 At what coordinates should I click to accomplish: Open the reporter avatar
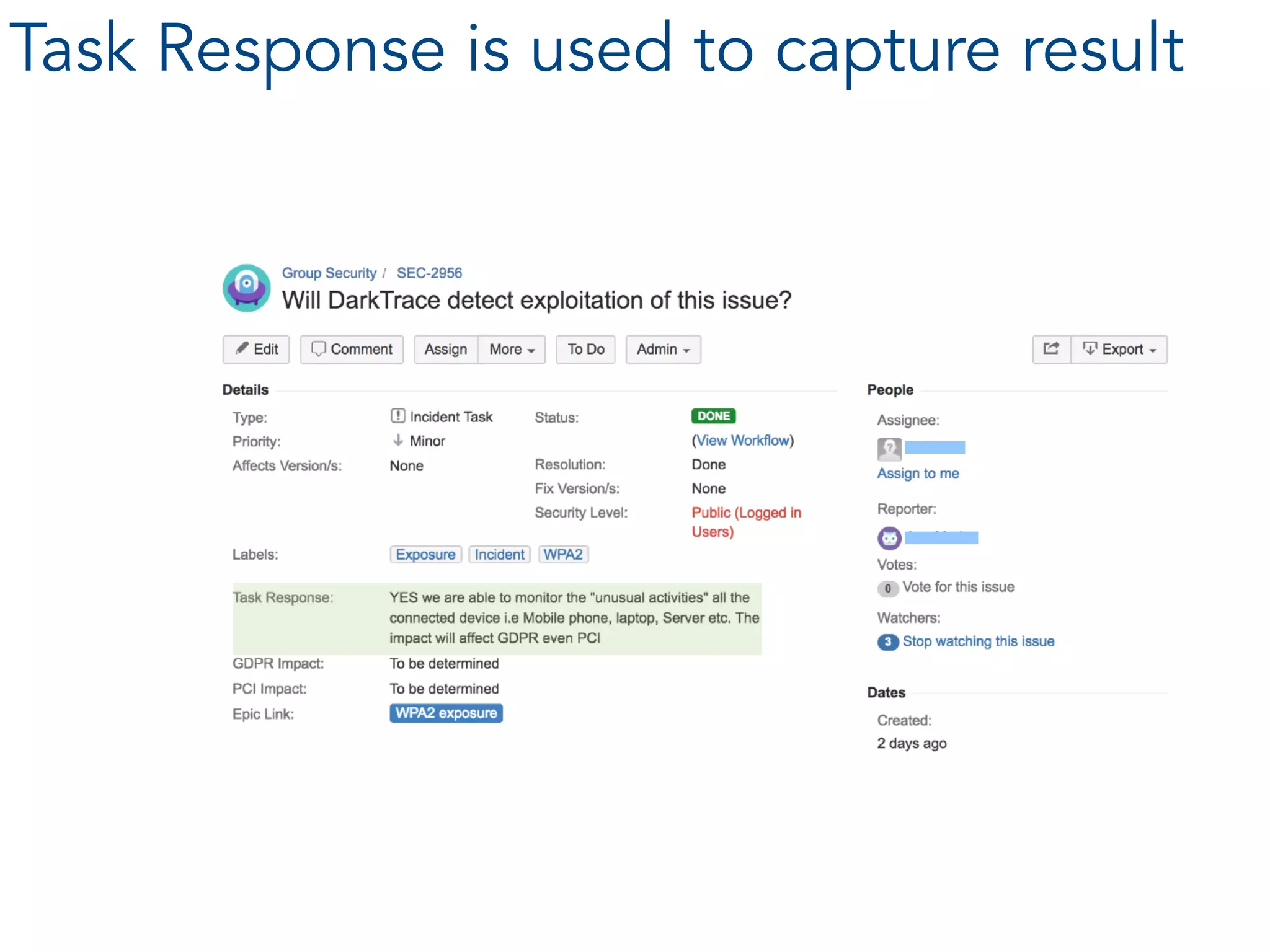pos(889,538)
